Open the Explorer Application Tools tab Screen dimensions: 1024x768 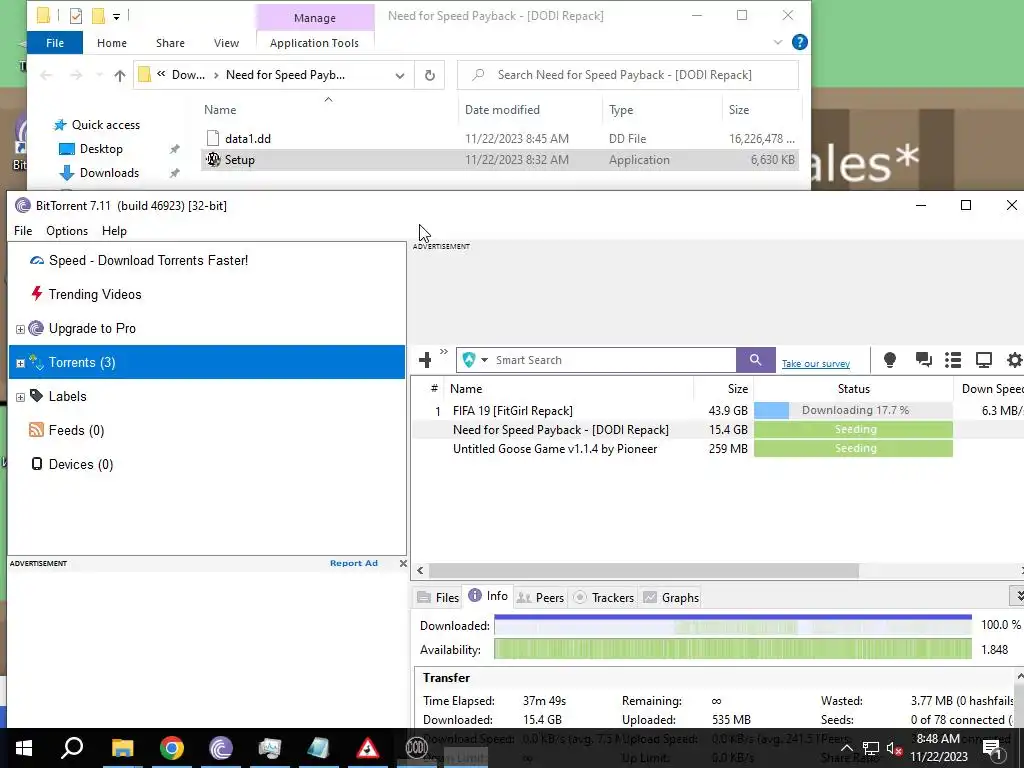click(x=314, y=43)
